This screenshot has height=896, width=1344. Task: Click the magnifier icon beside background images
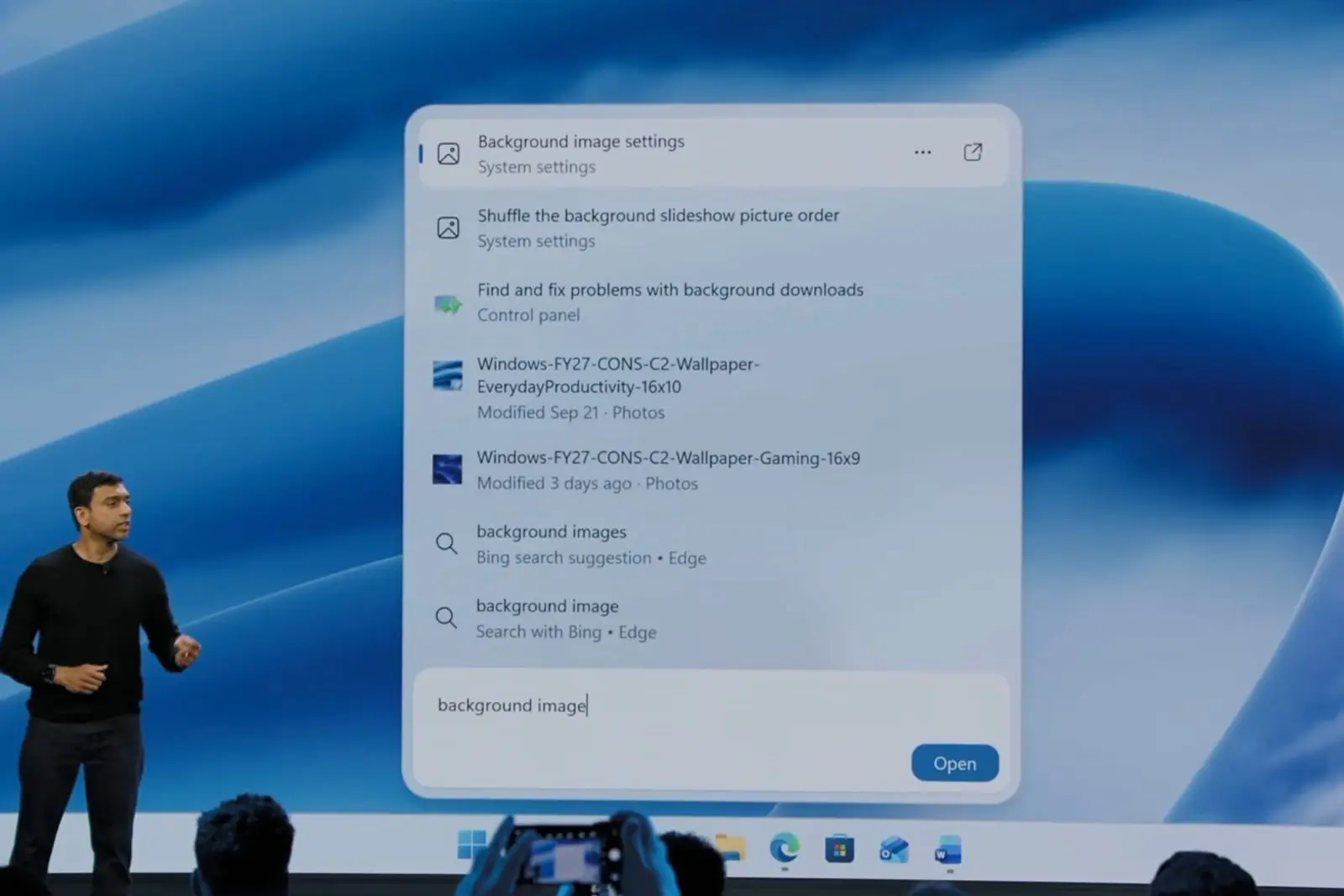click(446, 544)
